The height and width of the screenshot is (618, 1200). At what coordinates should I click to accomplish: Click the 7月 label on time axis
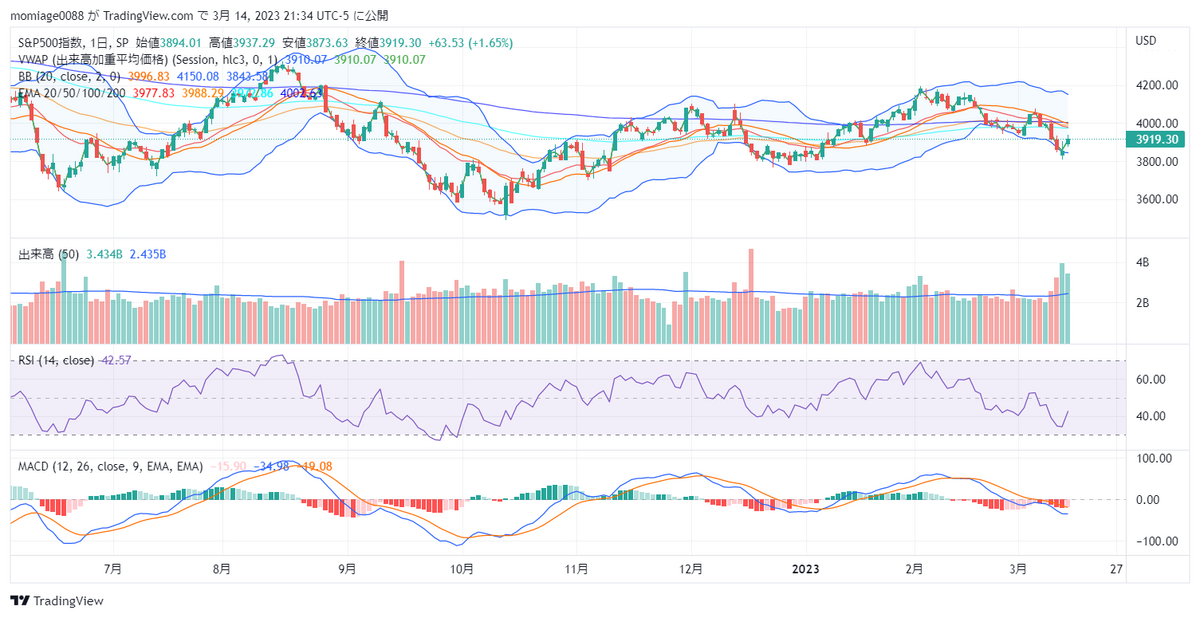(x=113, y=568)
